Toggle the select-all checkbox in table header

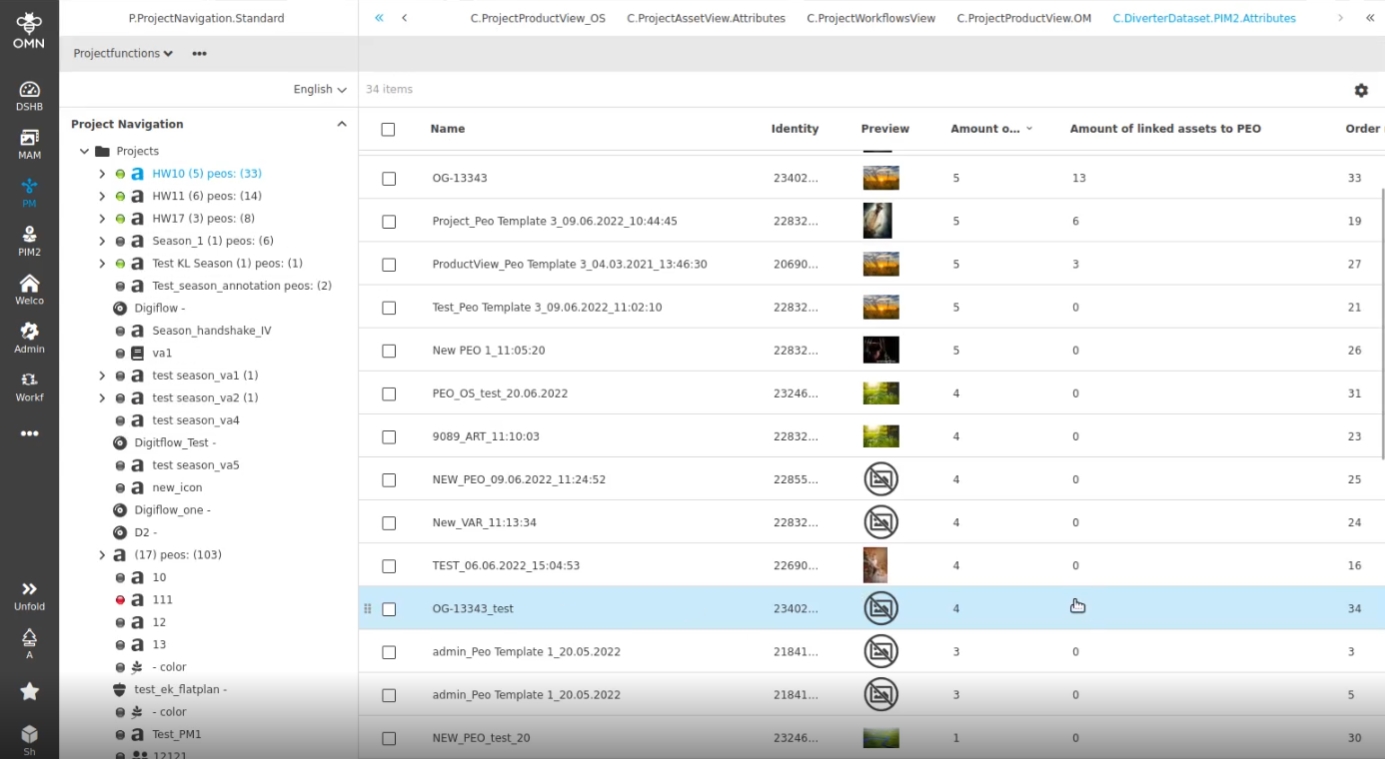tap(388, 129)
